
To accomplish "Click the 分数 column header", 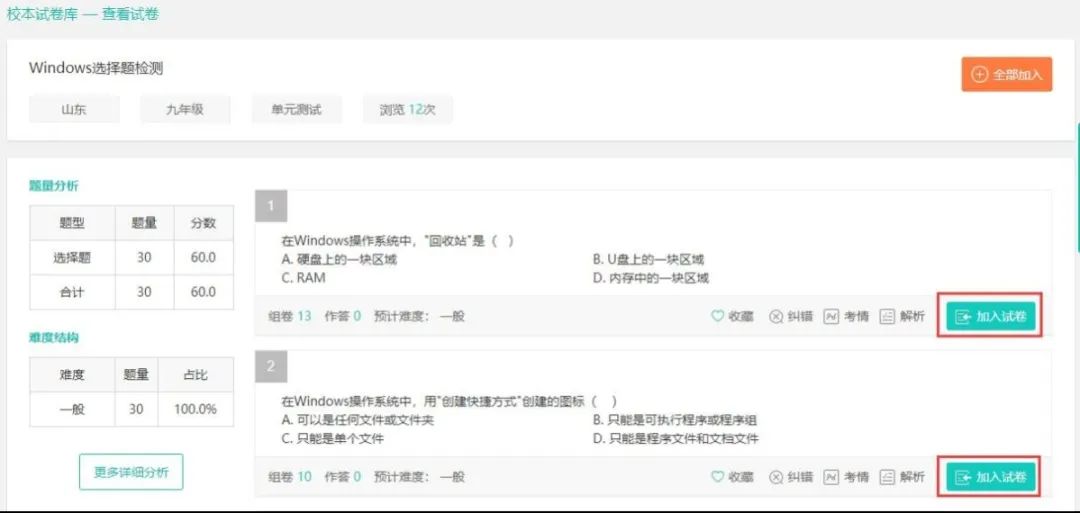I will (x=203, y=223).
